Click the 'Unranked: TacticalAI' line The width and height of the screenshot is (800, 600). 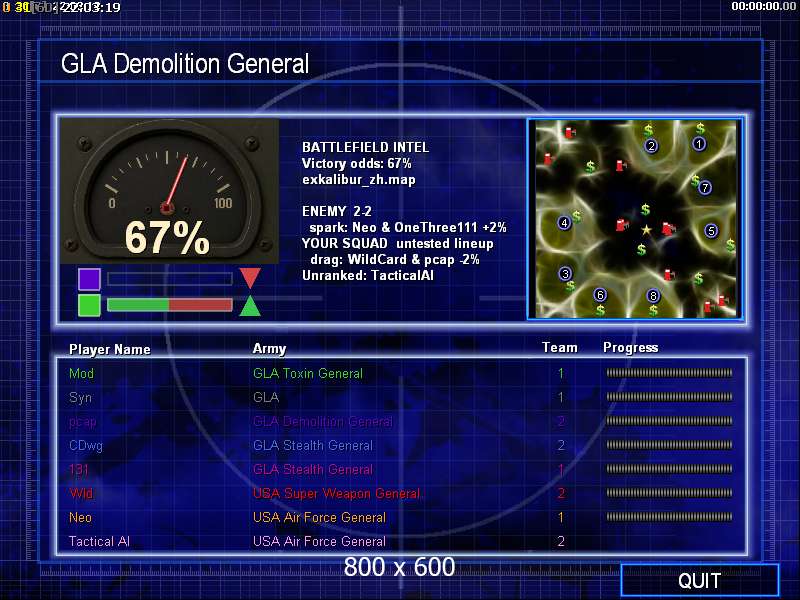tap(368, 276)
